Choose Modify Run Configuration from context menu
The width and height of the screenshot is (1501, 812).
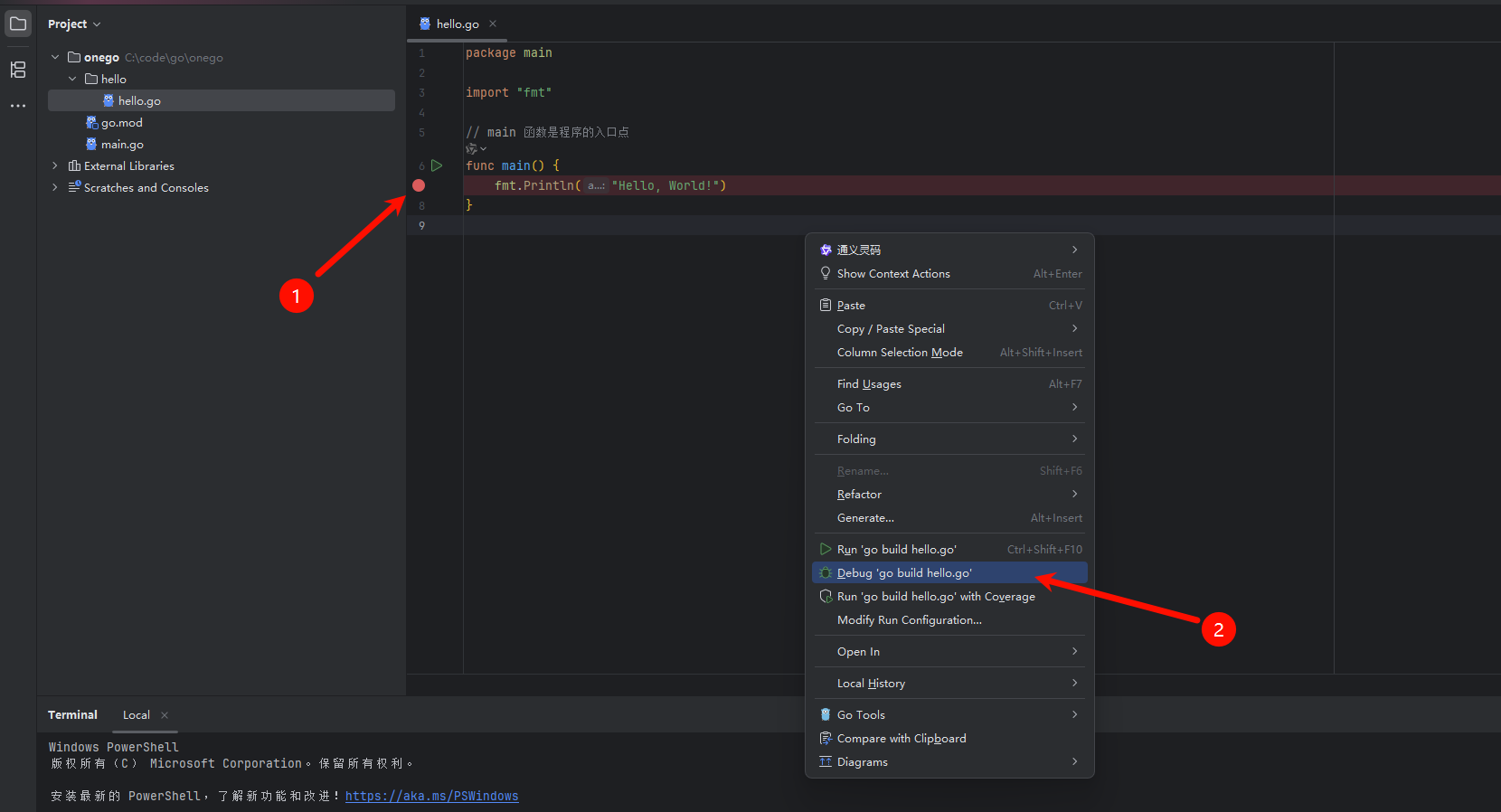909,620
